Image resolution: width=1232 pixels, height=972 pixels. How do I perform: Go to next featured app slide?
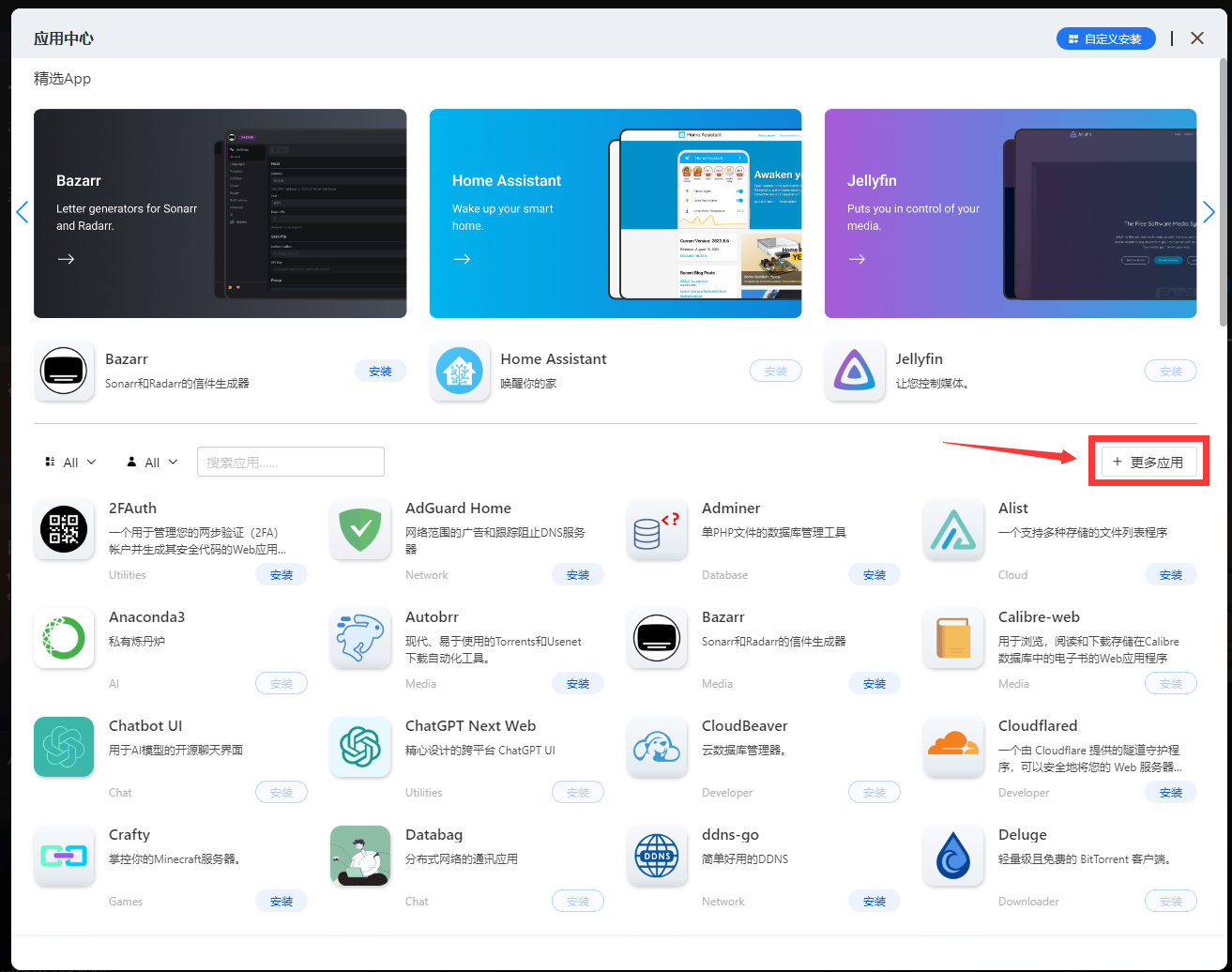tap(1209, 212)
